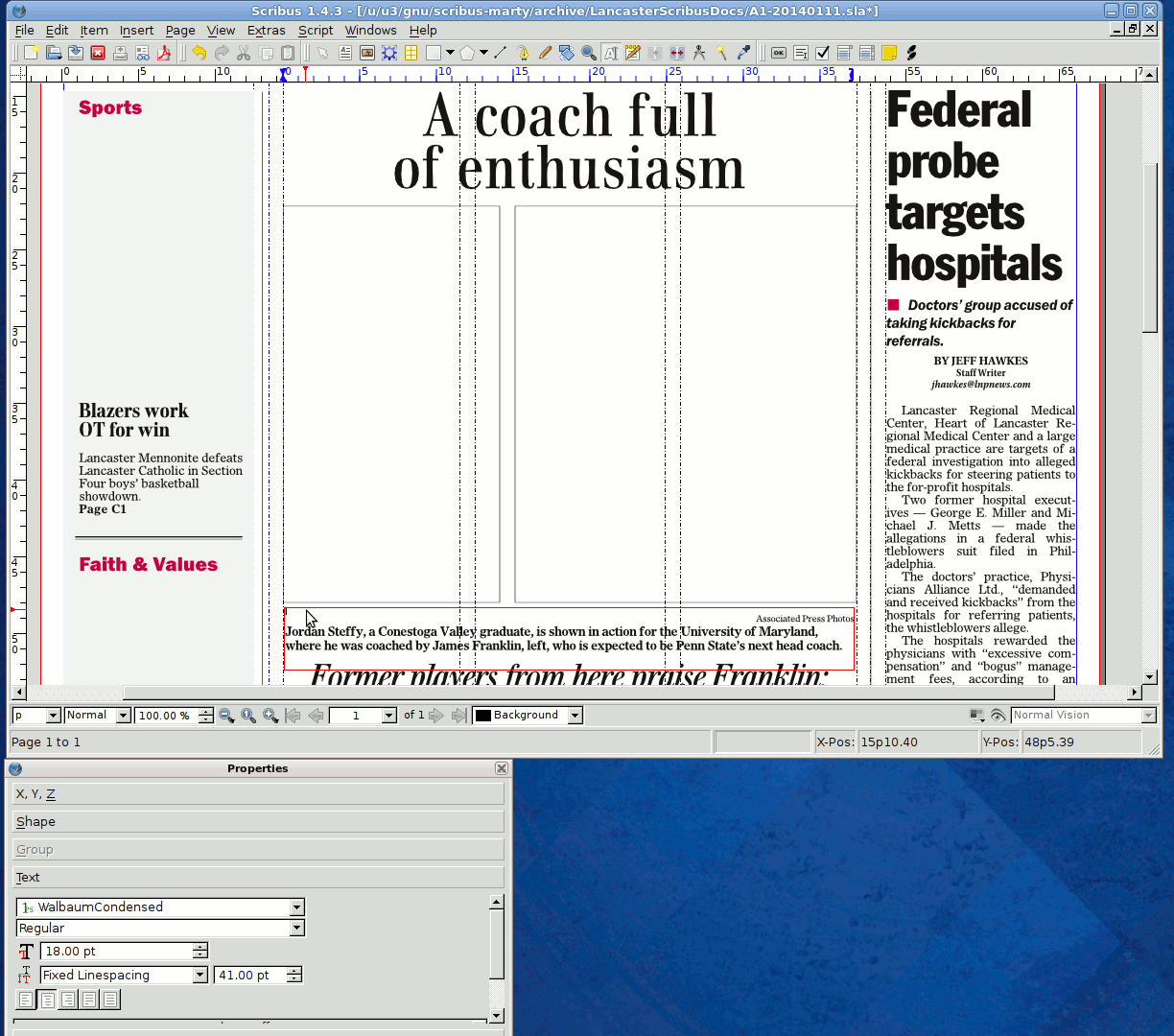Activate the Zoom magnifier tool in toolbar
The width and height of the screenshot is (1174, 1036).
pyautogui.click(x=589, y=53)
